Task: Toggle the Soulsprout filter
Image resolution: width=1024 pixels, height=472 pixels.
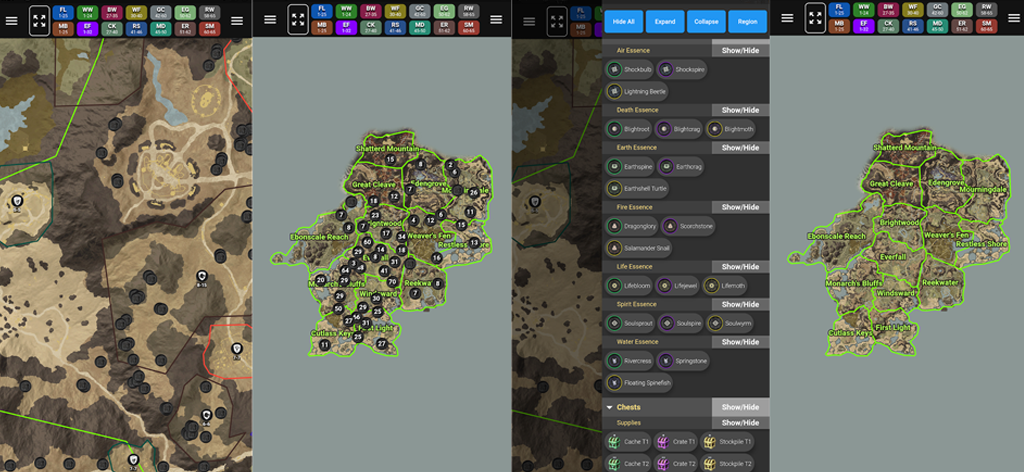Action: tap(630, 323)
